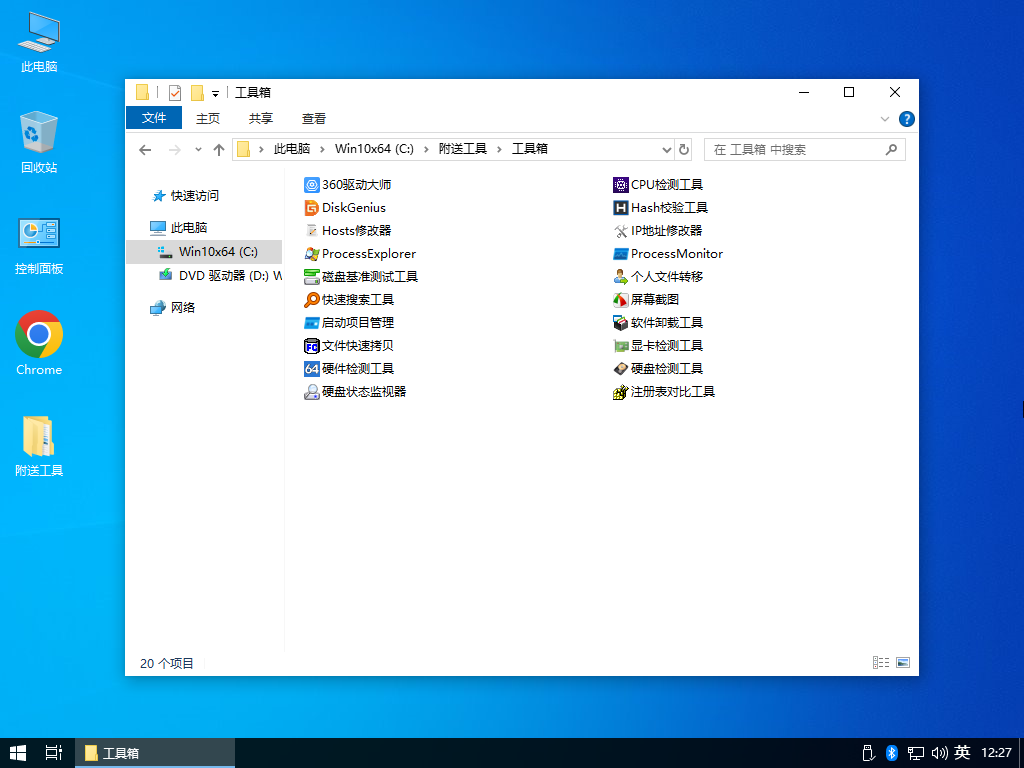Click the Chrome desktop icon

coord(39,334)
